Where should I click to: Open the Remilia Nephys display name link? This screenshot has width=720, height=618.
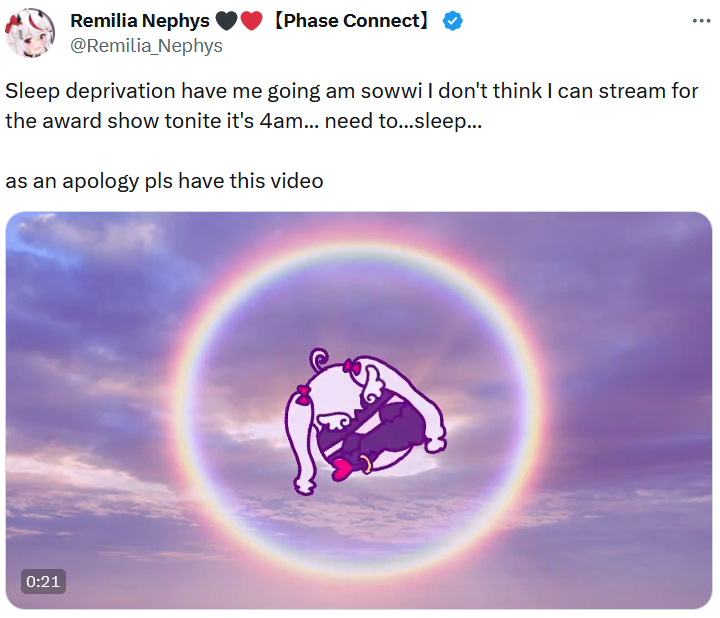tap(140, 21)
